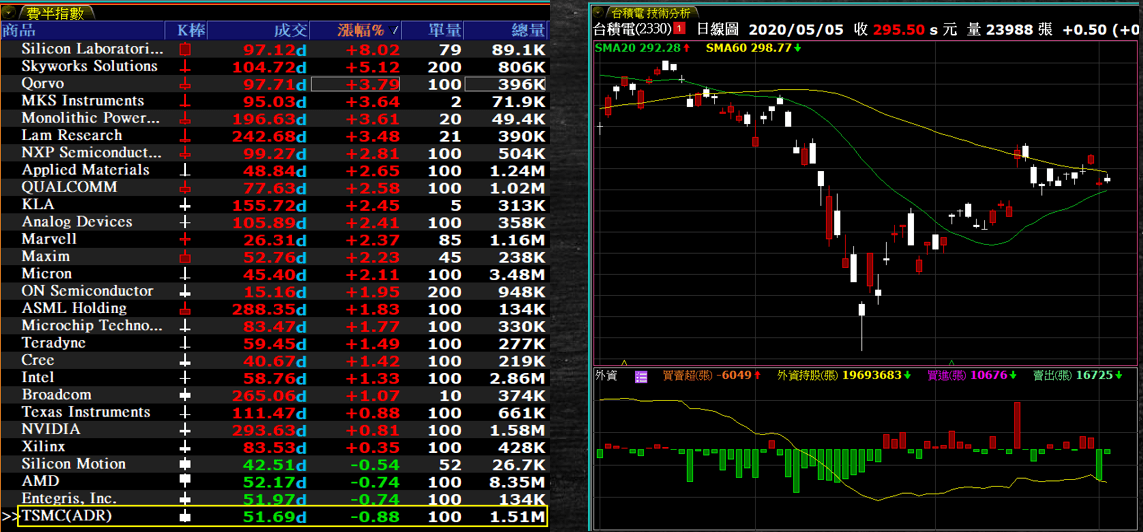The width and height of the screenshot is (1143, 532).
Task: Click the K-bar icon for Micron
Action: click(185, 274)
